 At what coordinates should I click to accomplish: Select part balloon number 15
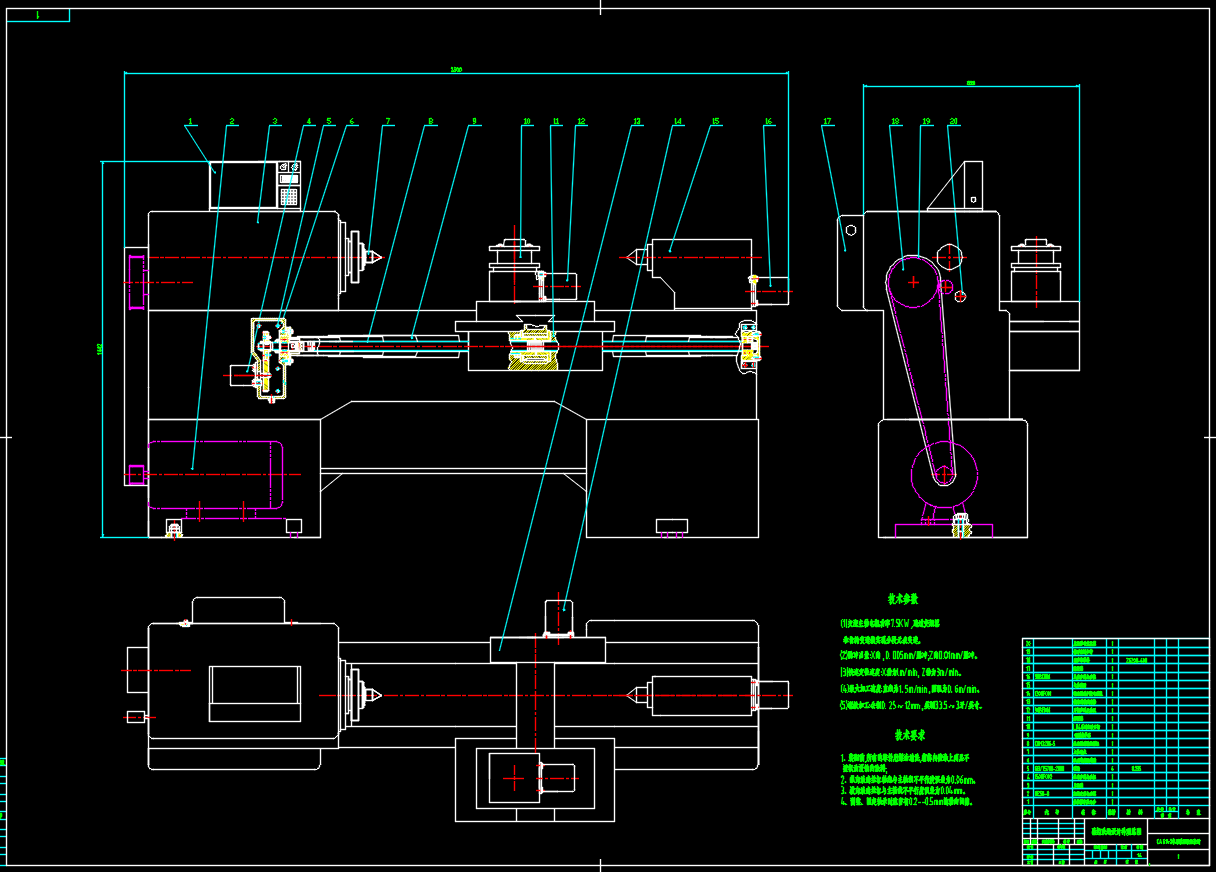[715, 121]
